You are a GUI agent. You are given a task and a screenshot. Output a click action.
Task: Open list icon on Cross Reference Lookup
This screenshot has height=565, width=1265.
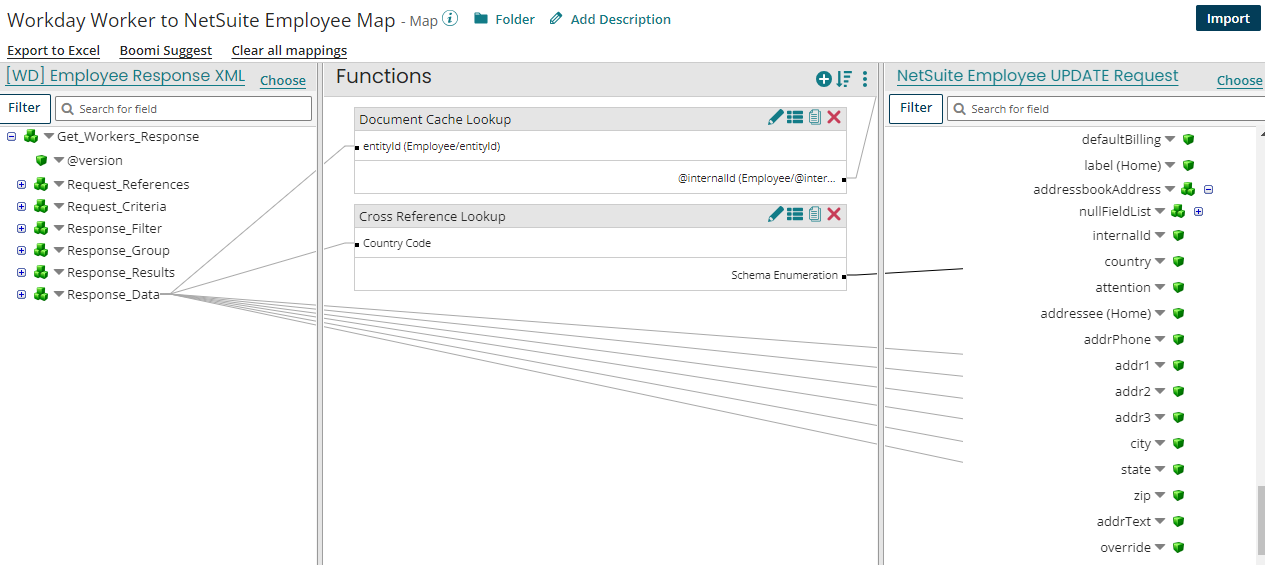(795, 214)
